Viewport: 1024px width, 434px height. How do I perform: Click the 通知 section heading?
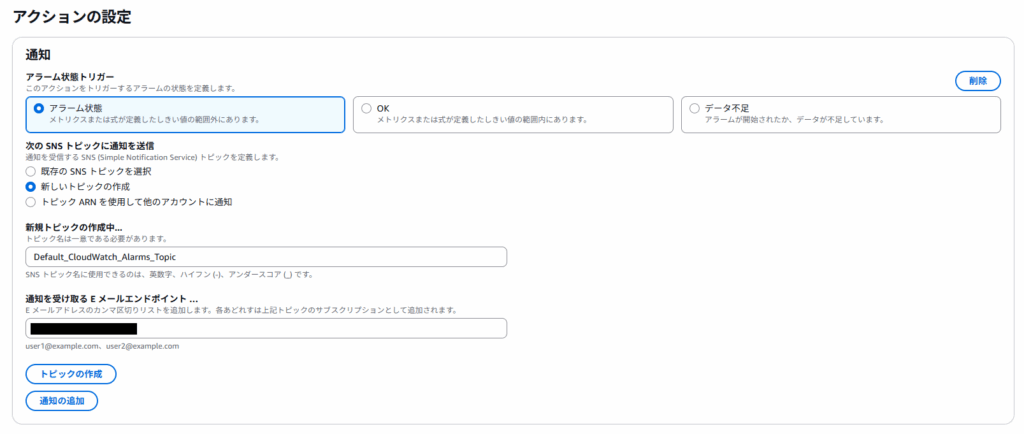(38, 54)
